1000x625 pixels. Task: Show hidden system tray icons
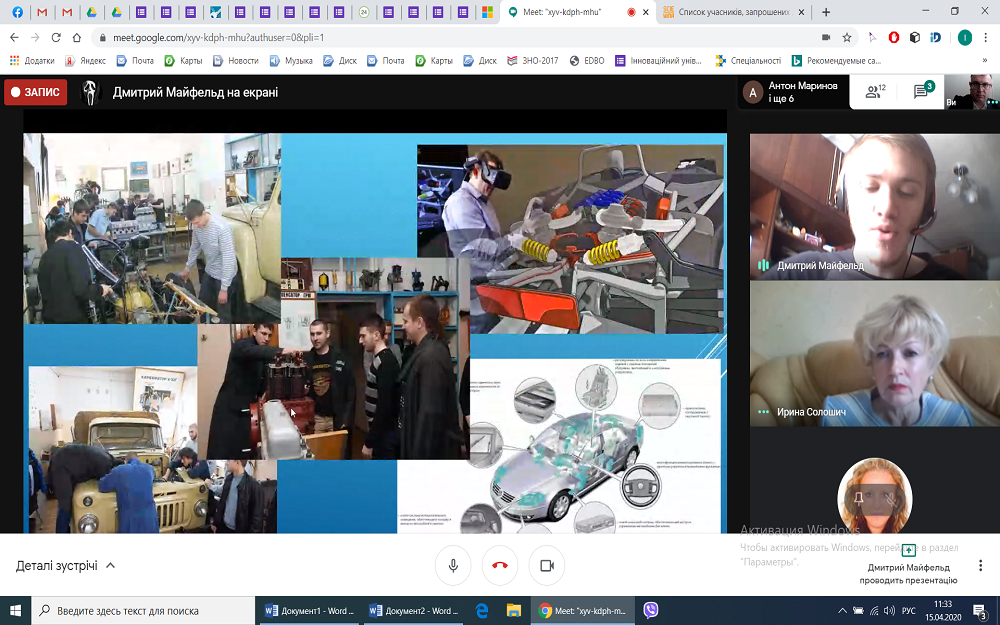point(842,610)
